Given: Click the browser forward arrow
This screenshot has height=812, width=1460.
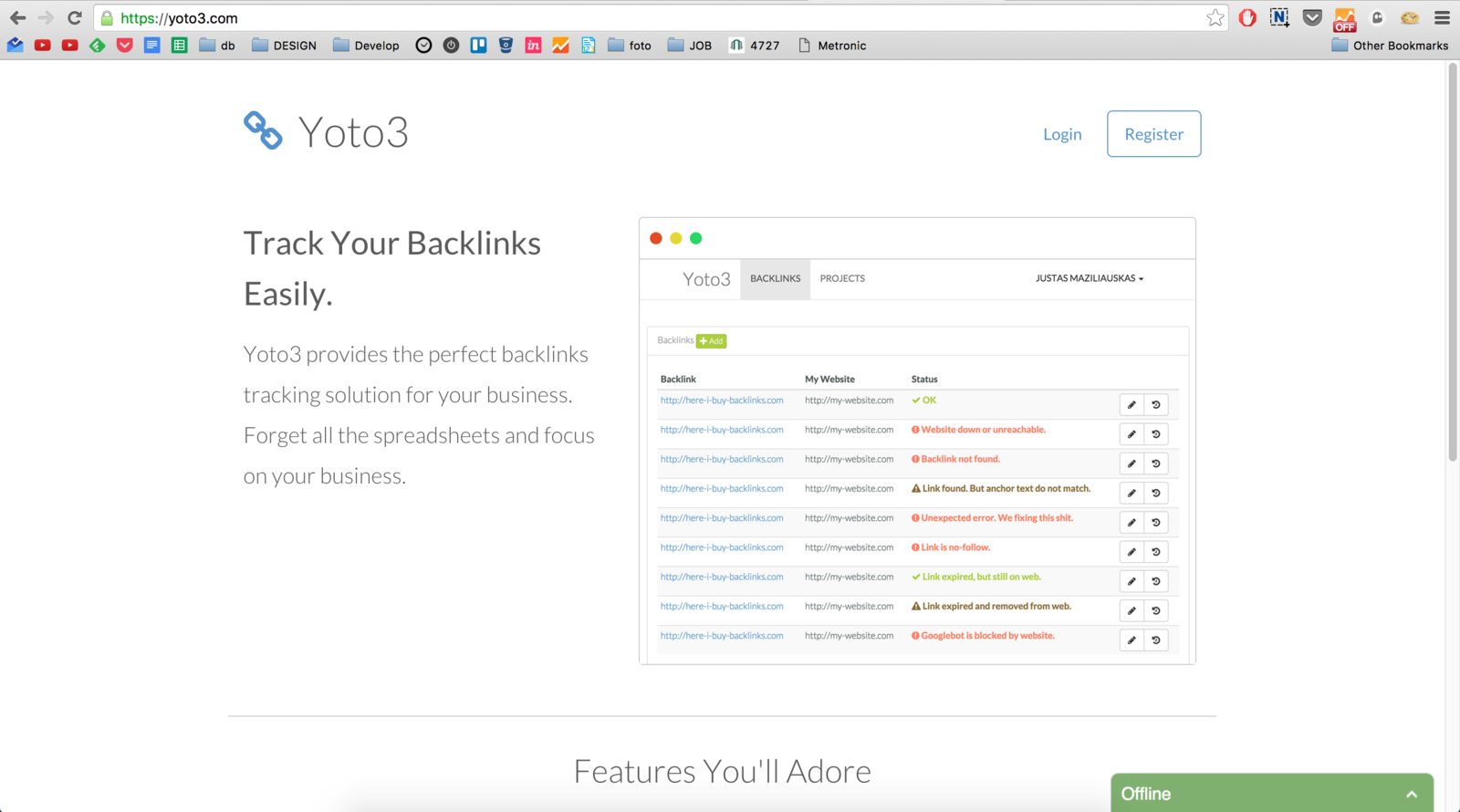Looking at the screenshot, I should pyautogui.click(x=46, y=17).
